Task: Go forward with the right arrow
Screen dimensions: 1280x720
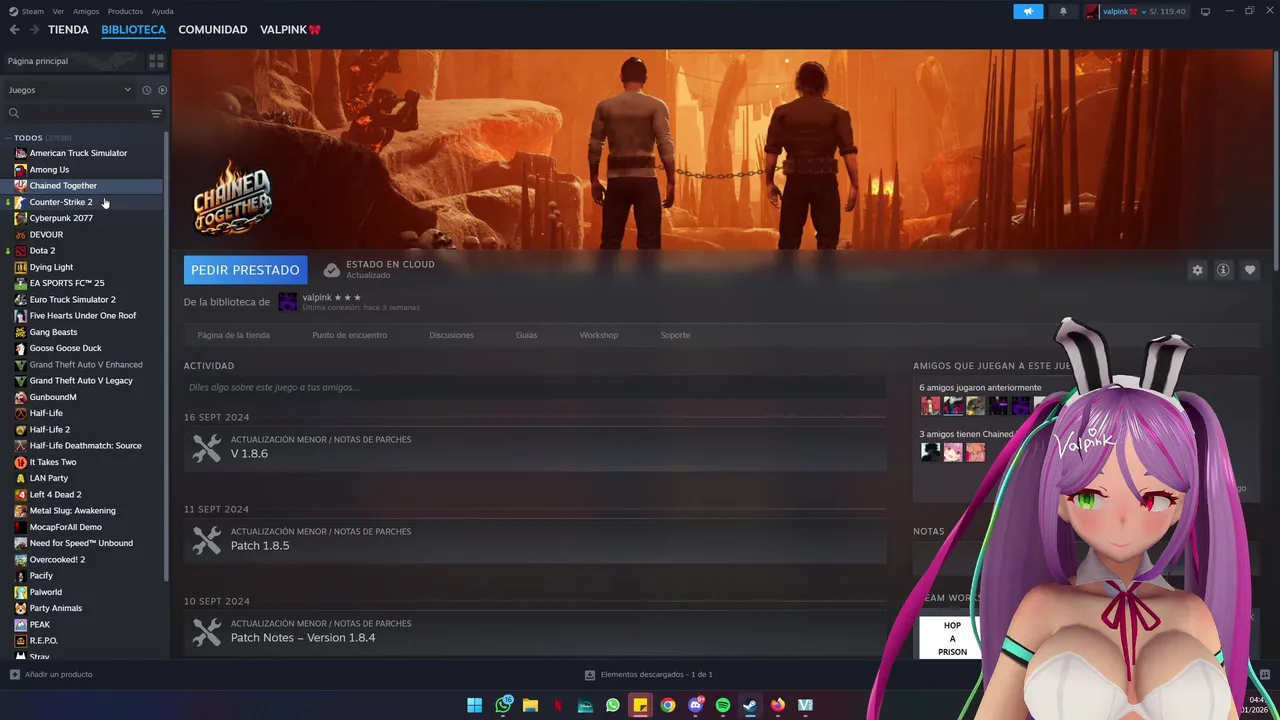Action: tap(34, 30)
